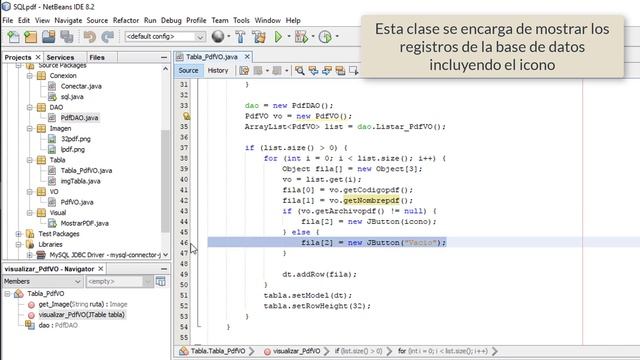The height and width of the screenshot is (360, 640).
Task: Collapse the DAO package node
Action: [x=30, y=107]
